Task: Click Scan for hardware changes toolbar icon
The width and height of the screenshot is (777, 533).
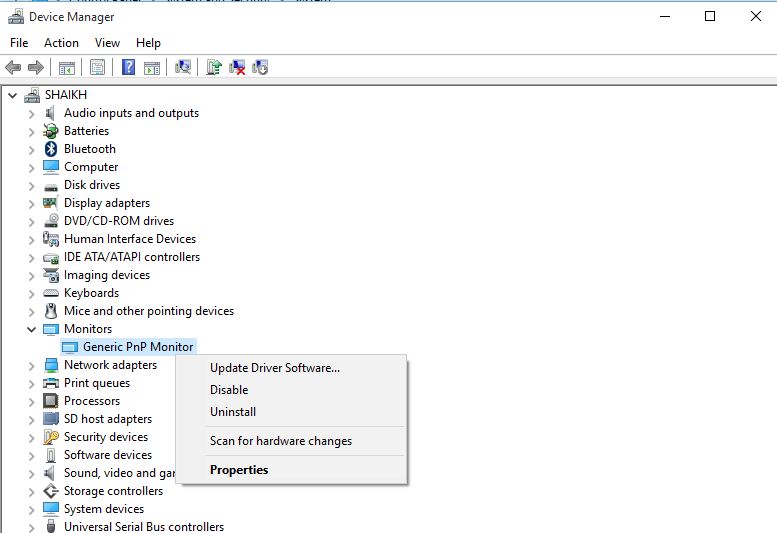Action: (183, 68)
